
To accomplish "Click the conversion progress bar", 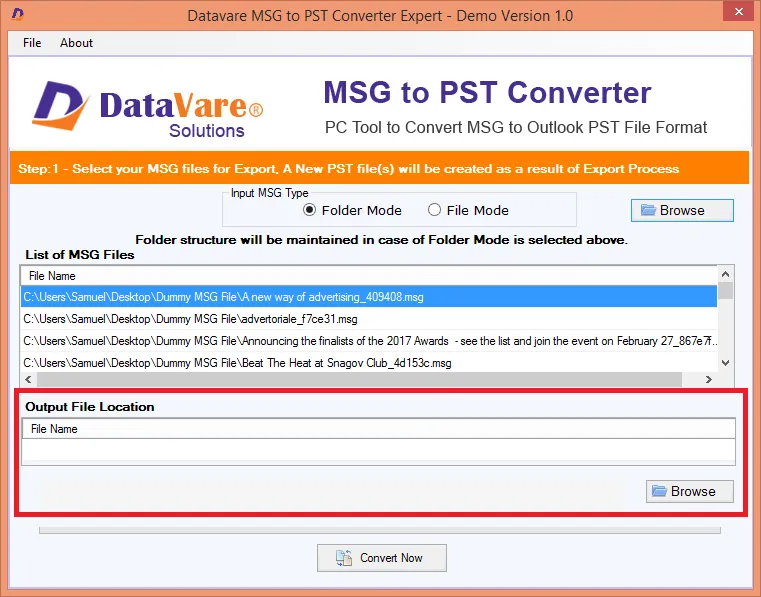I will pos(380,531).
